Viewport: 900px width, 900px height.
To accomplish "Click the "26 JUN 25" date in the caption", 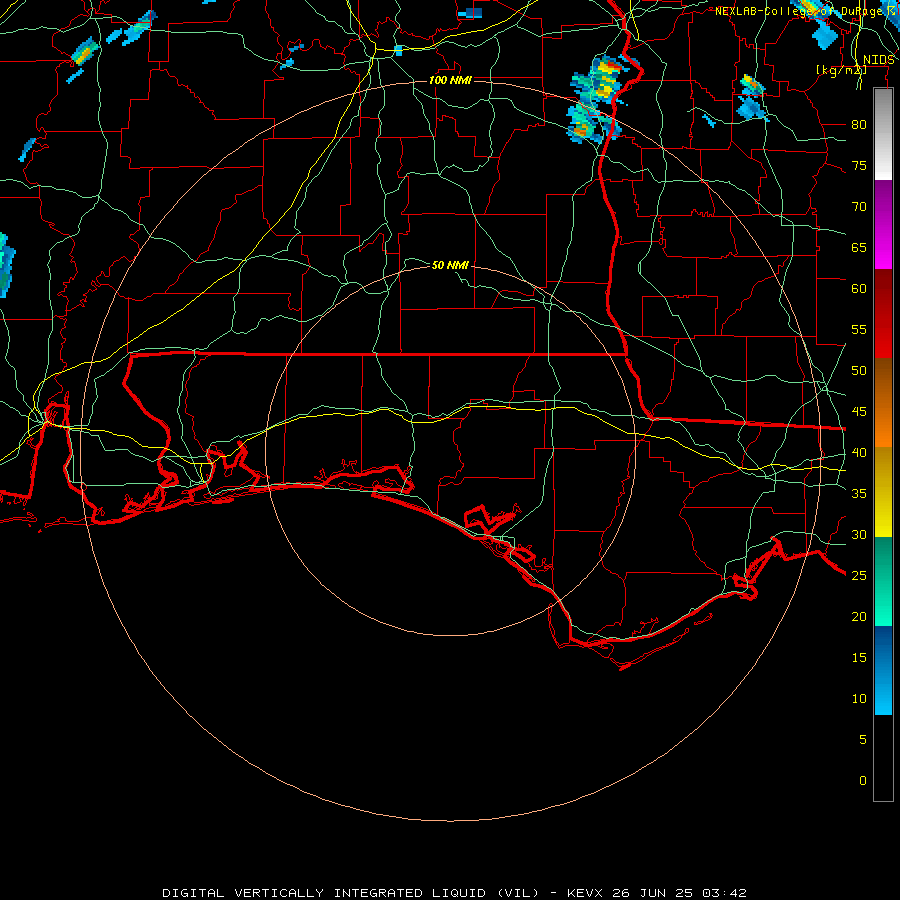I will [x=652, y=893].
